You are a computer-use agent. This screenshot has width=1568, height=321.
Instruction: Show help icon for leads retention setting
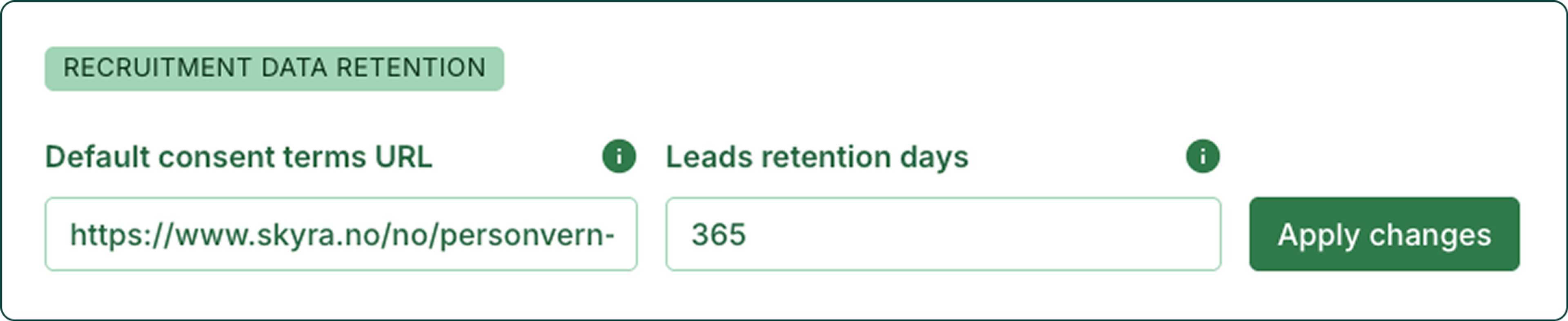pos(1203,157)
